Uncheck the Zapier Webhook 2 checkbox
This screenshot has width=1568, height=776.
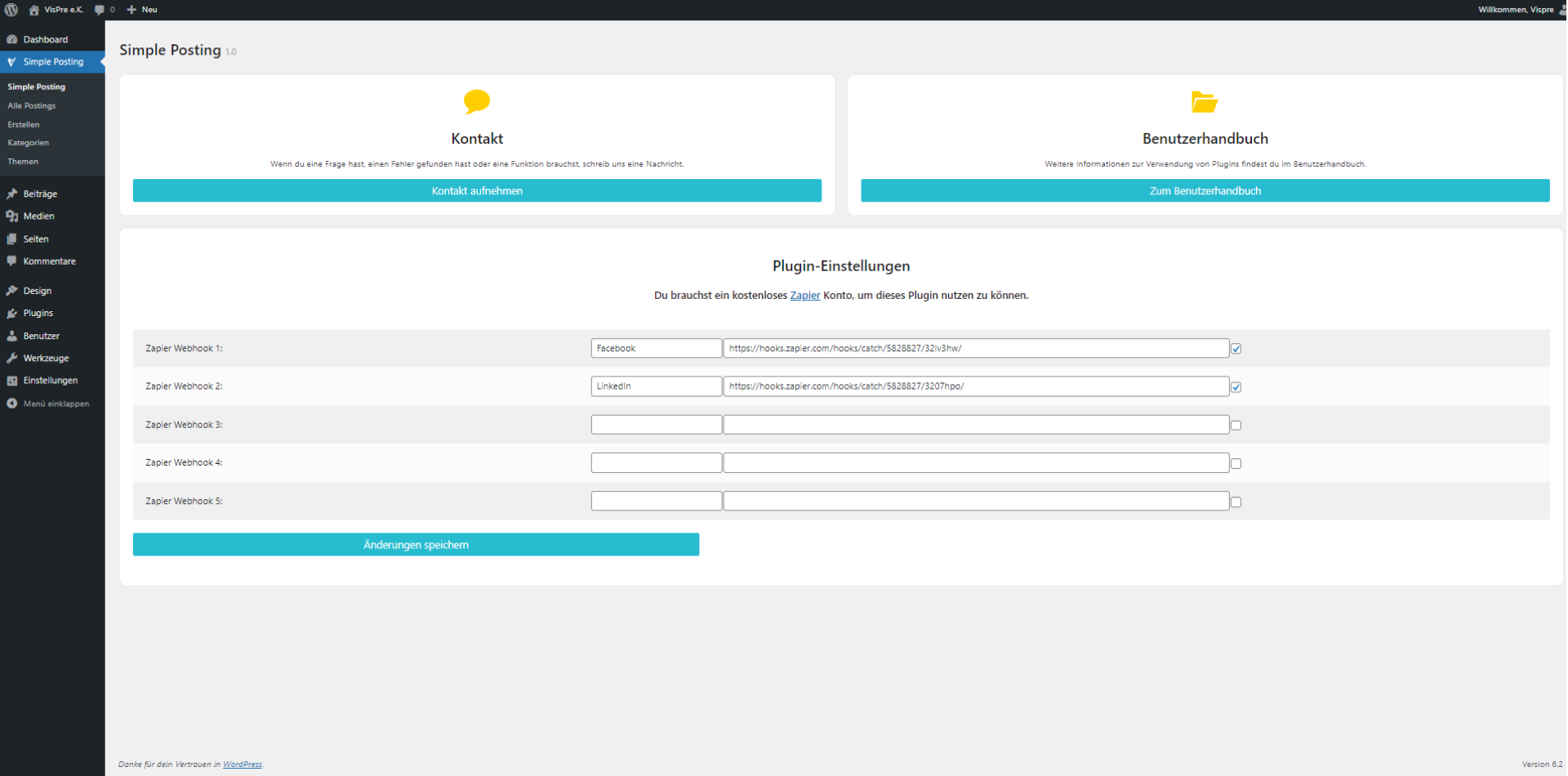coord(1236,387)
